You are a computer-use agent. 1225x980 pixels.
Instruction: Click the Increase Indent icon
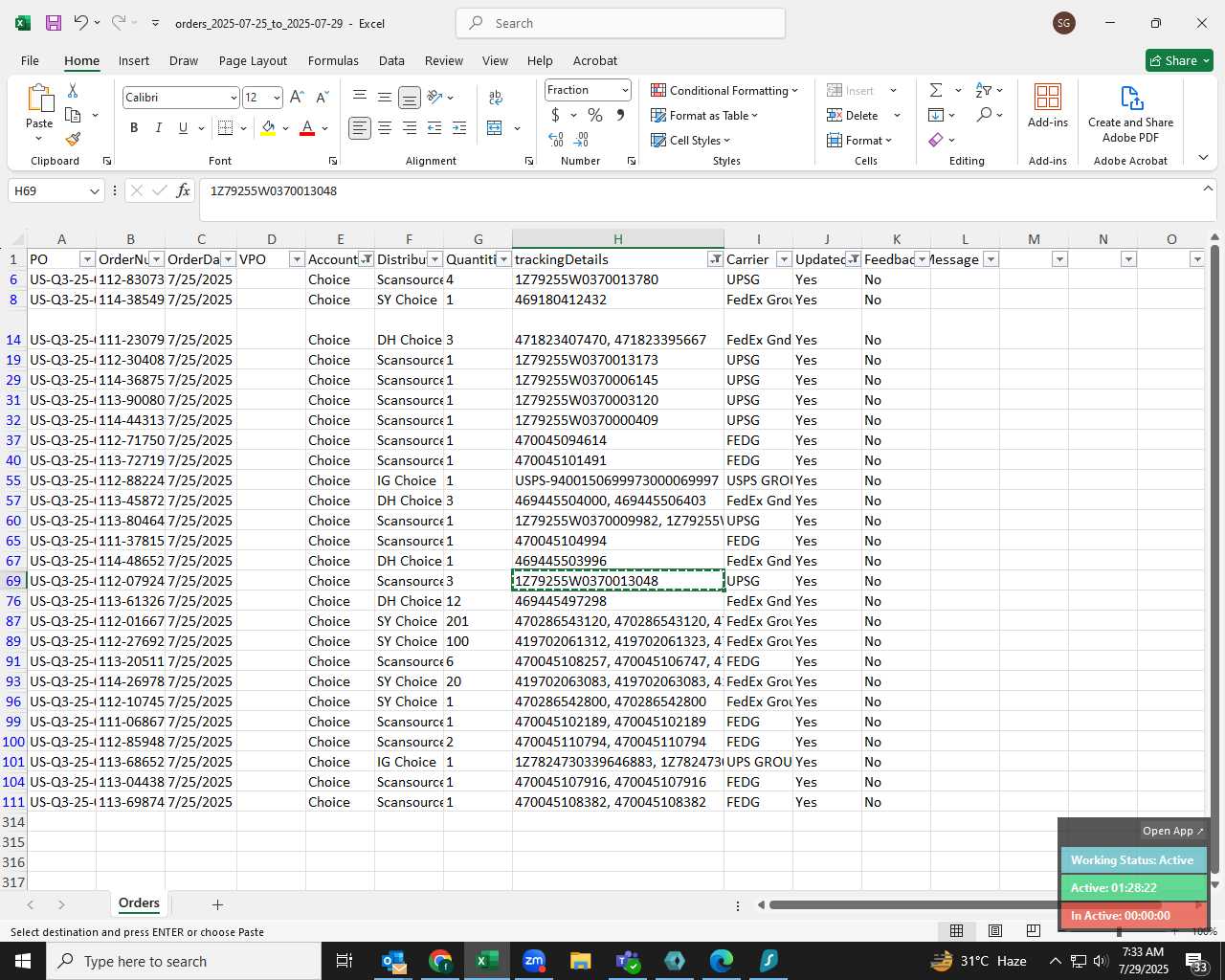459,128
